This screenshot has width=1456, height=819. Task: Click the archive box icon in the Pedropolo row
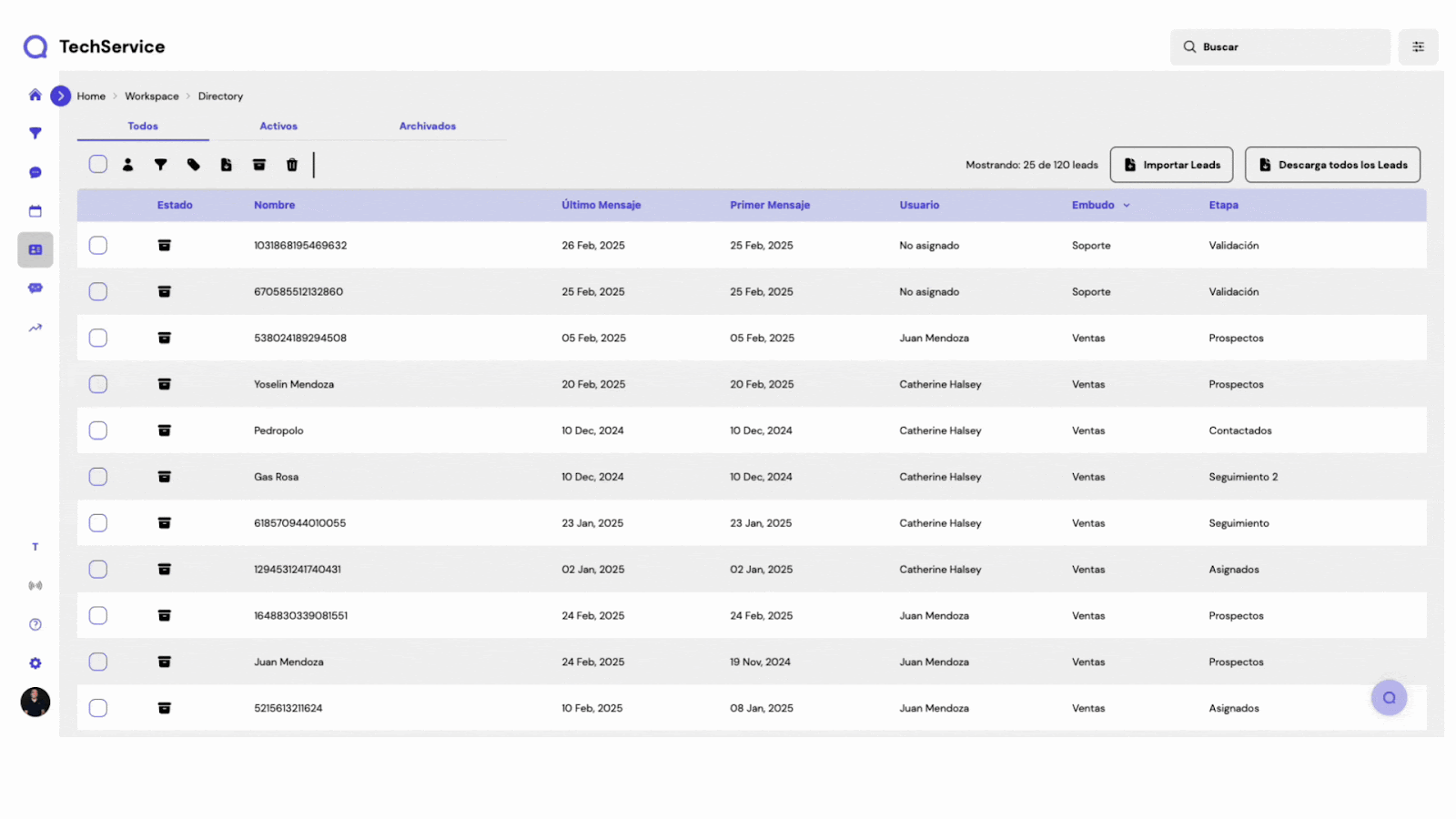(x=165, y=430)
